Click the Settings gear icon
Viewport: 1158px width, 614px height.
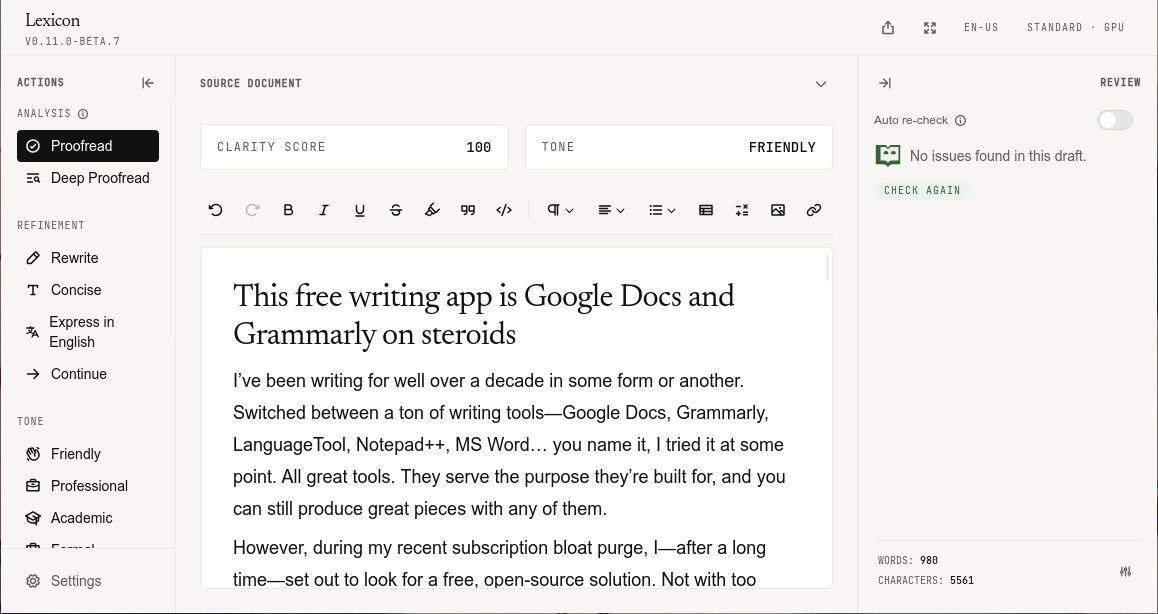coord(32,581)
